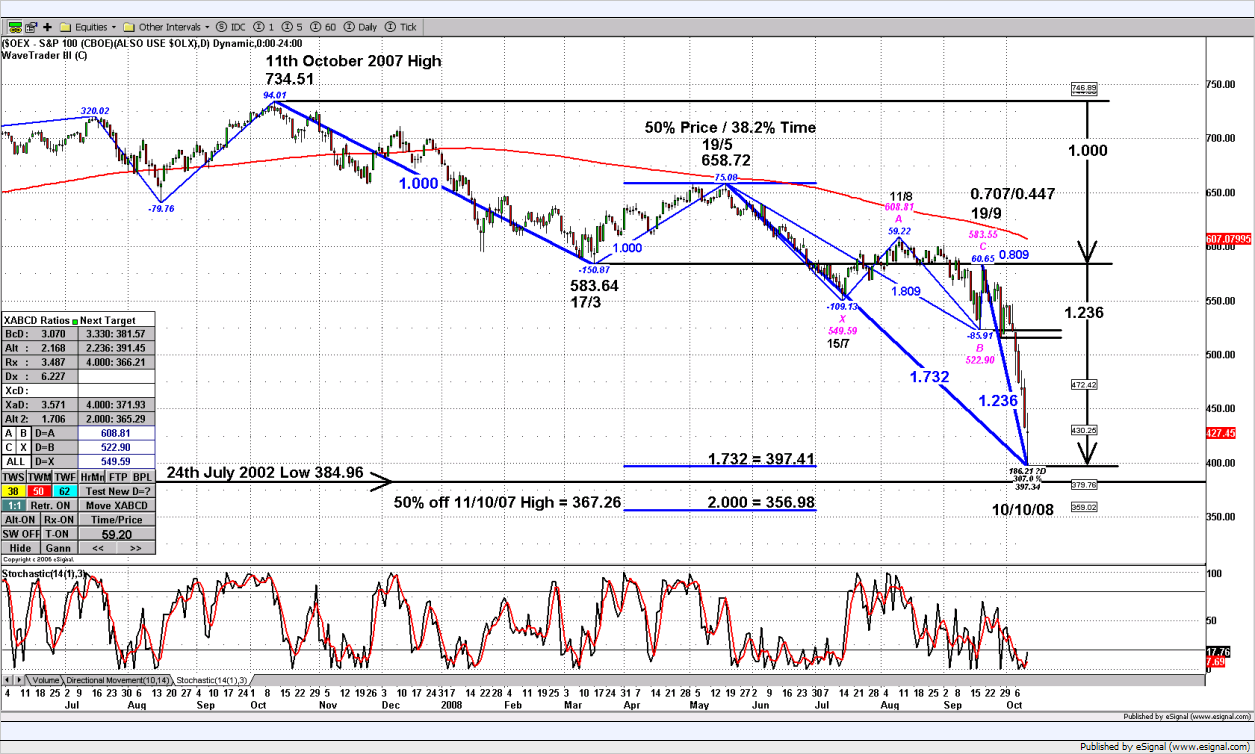This screenshot has width=1255, height=754.
Task: Select the cyan 62 swatch
Action: click(x=65, y=491)
